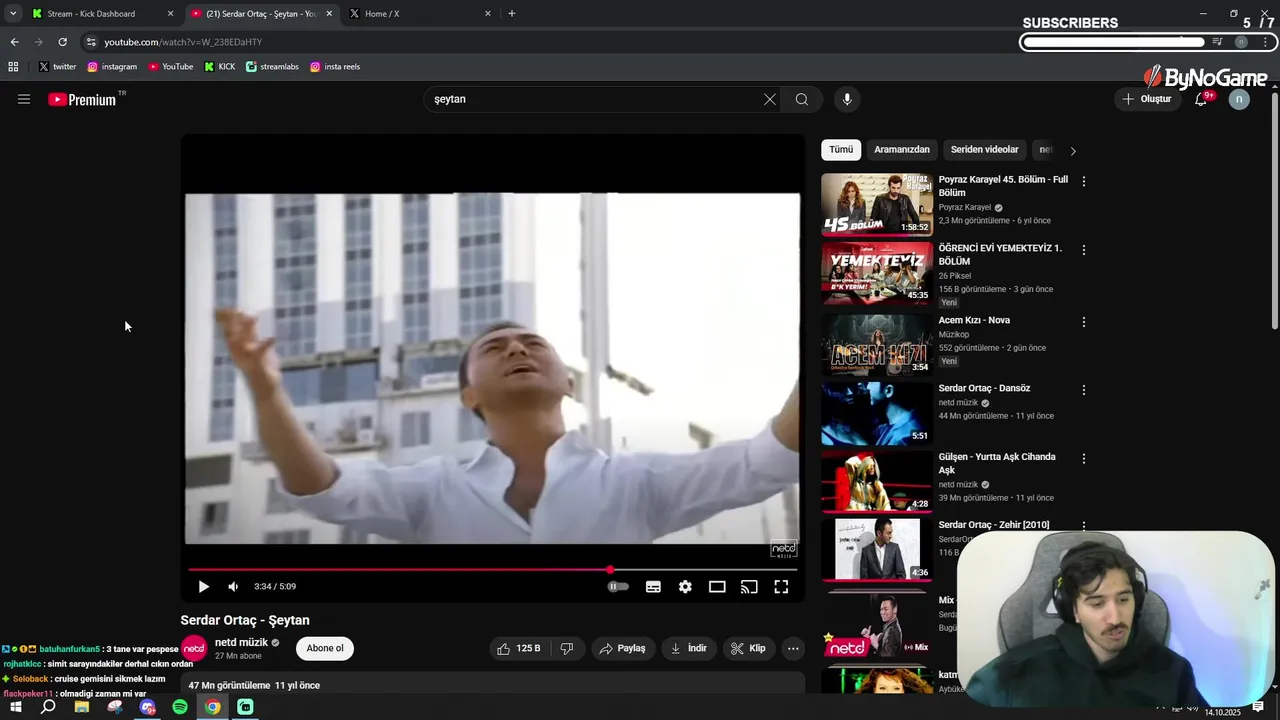
Task: Open options for Gülşen Yurtta Aşk video
Action: click(1083, 459)
